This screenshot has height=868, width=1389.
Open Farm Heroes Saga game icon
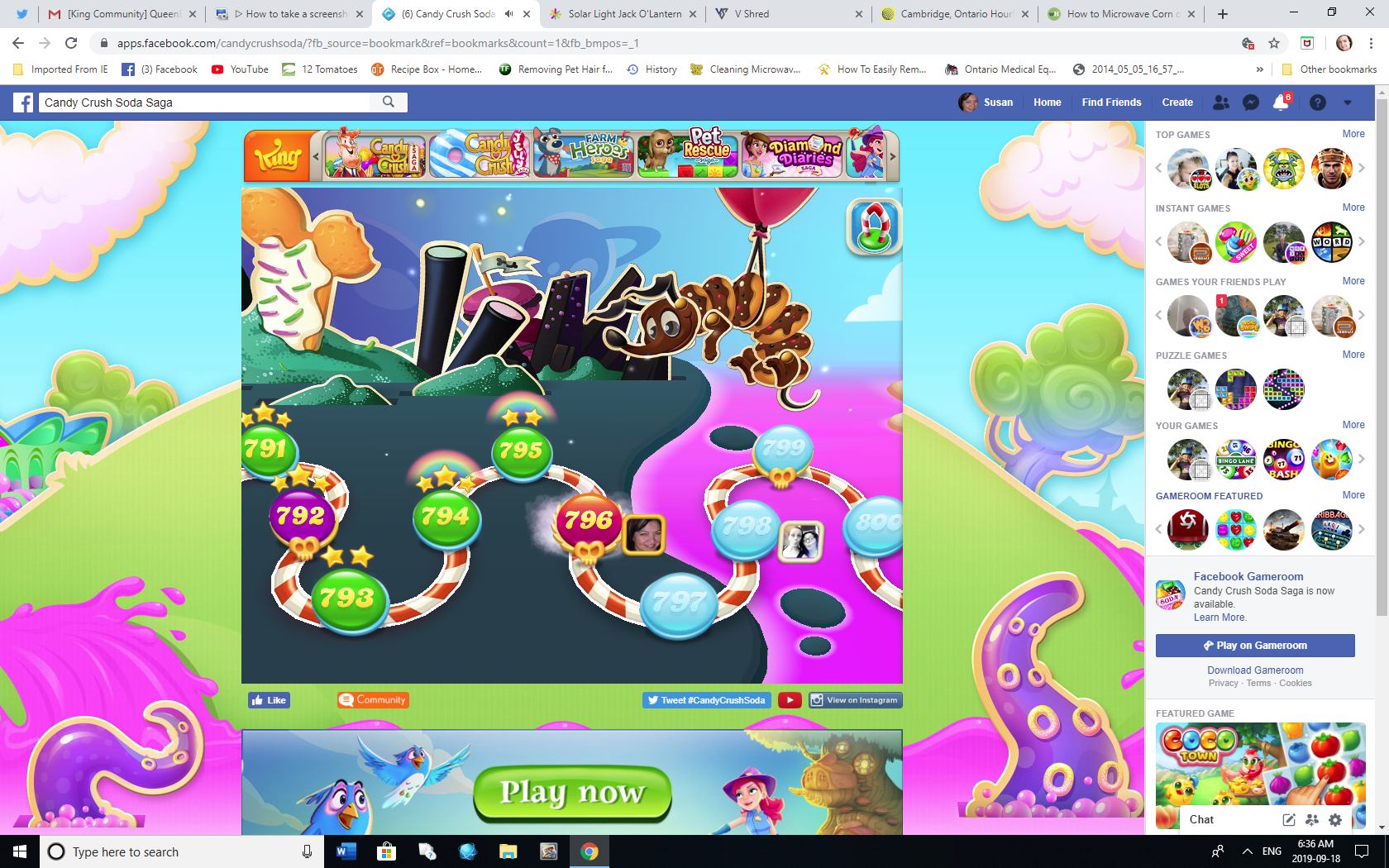[x=584, y=154]
